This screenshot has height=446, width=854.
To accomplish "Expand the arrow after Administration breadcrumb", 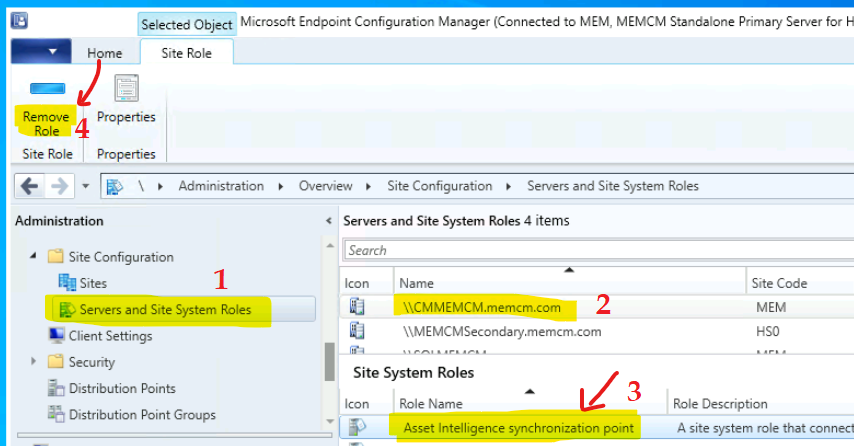I will click(280, 186).
